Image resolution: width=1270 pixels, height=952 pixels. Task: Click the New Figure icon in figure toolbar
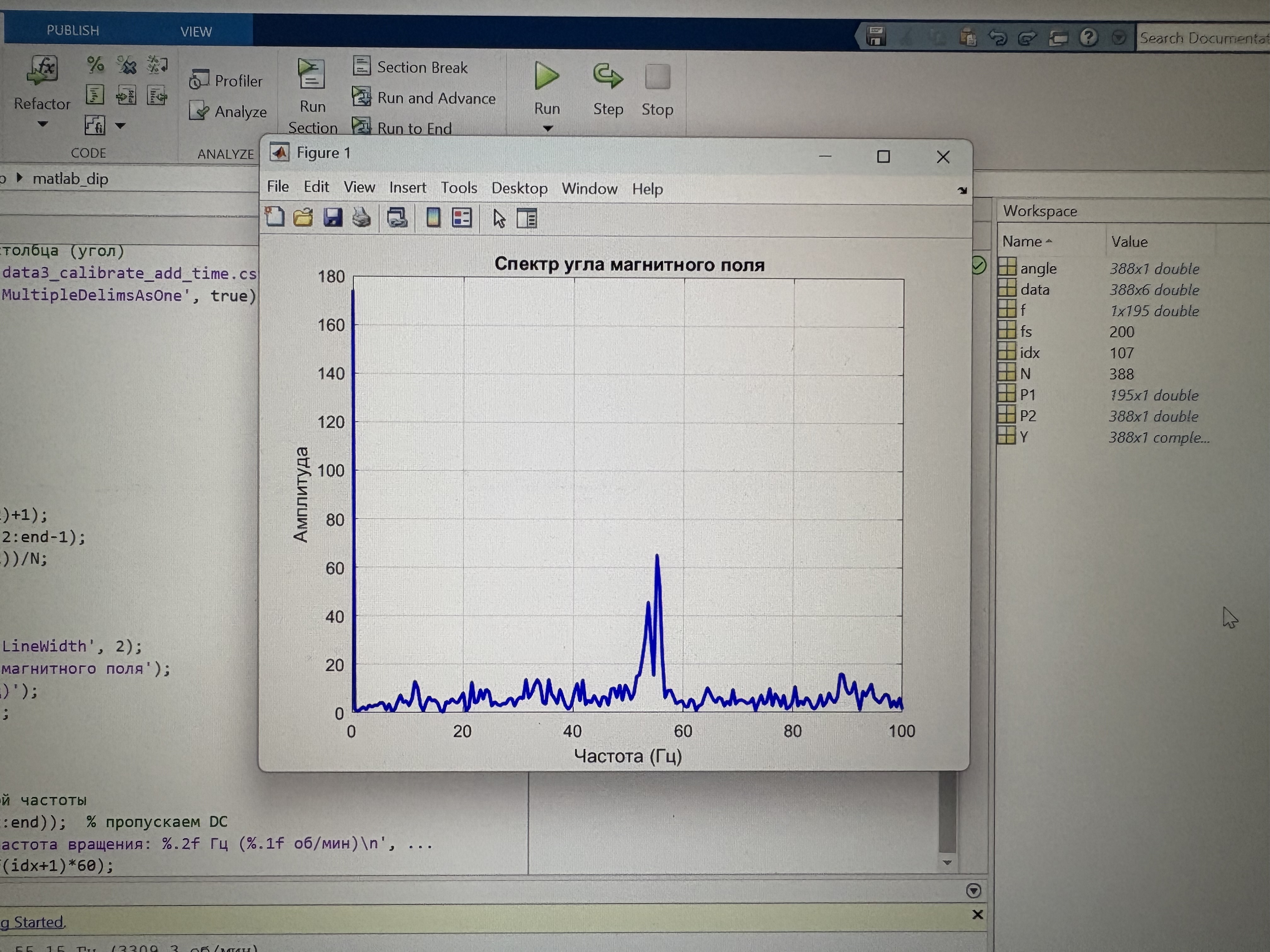(274, 218)
